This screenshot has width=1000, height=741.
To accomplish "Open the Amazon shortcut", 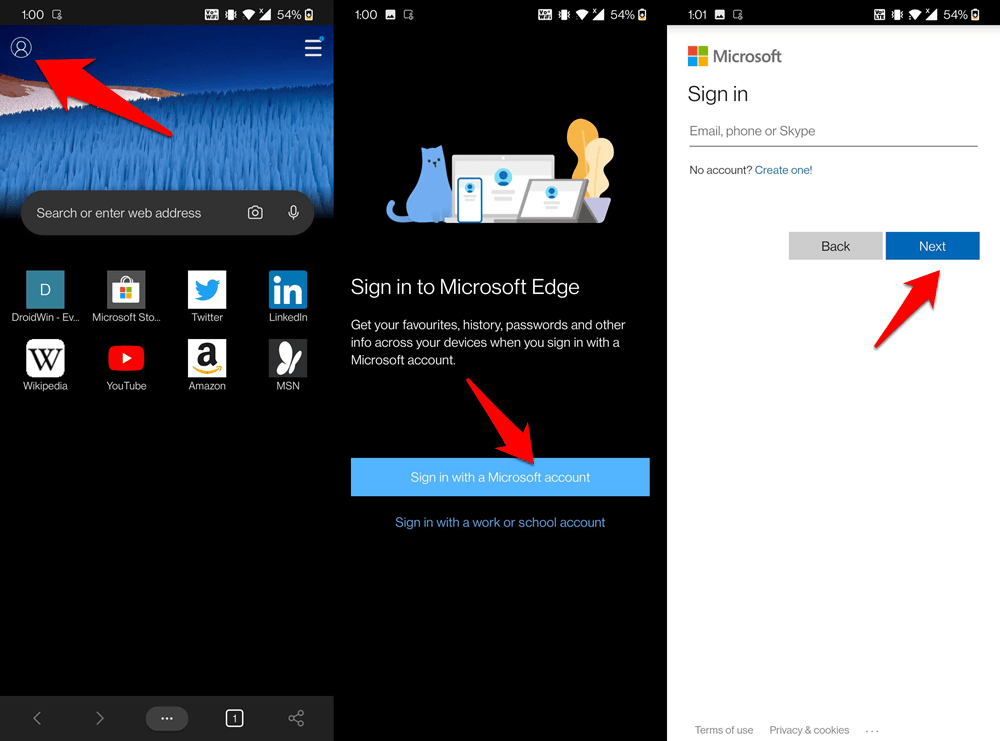I will 207,365.
